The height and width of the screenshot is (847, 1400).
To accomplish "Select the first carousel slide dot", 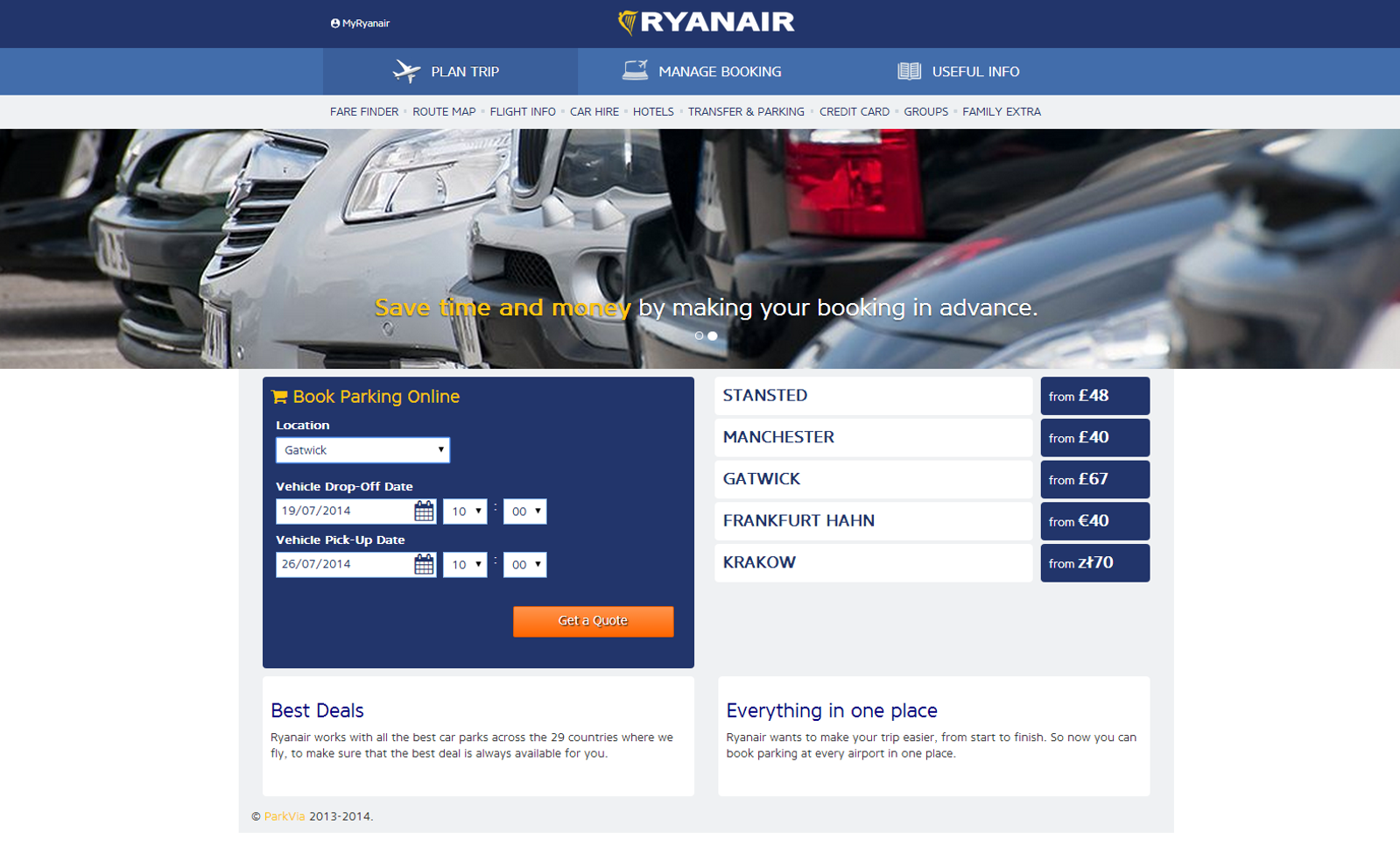I will [x=699, y=335].
